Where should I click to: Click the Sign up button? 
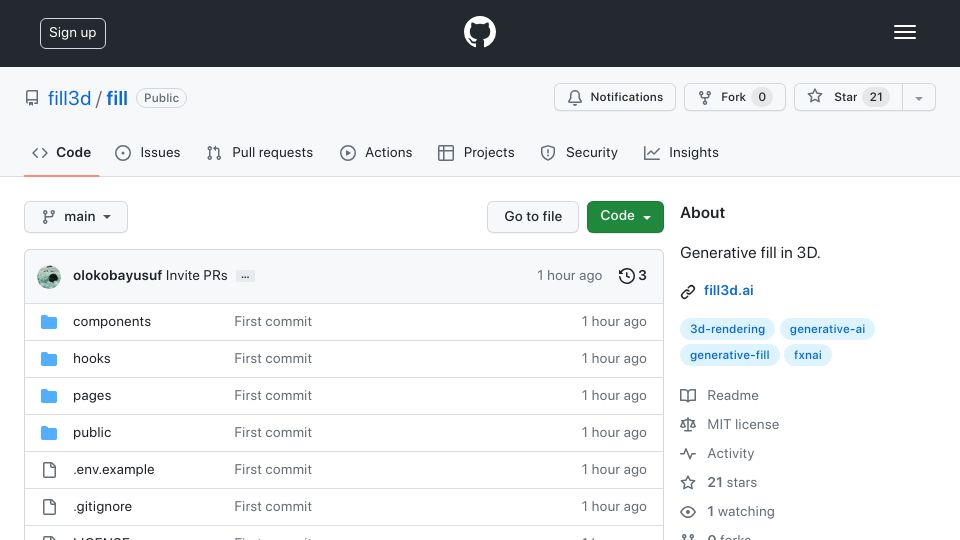tap(73, 33)
